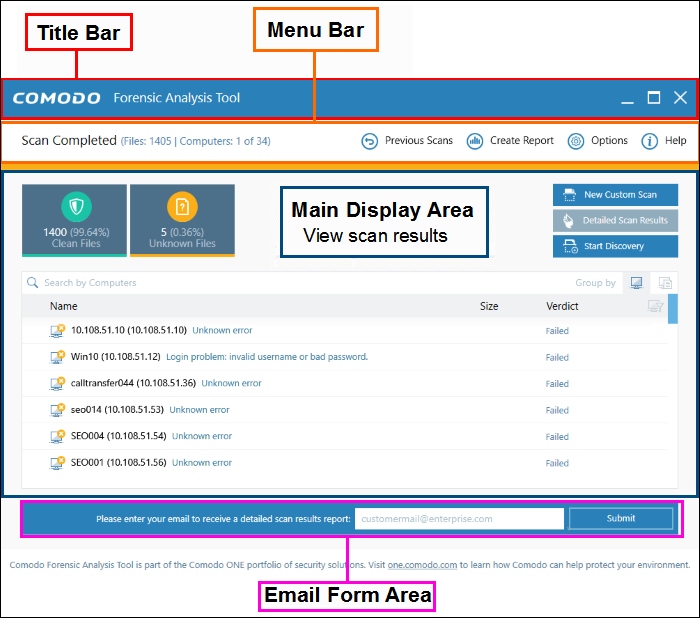The width and height of the screenshot is (700, 618).
Task: Group results by computer icon
Action: tap(636, 283)
